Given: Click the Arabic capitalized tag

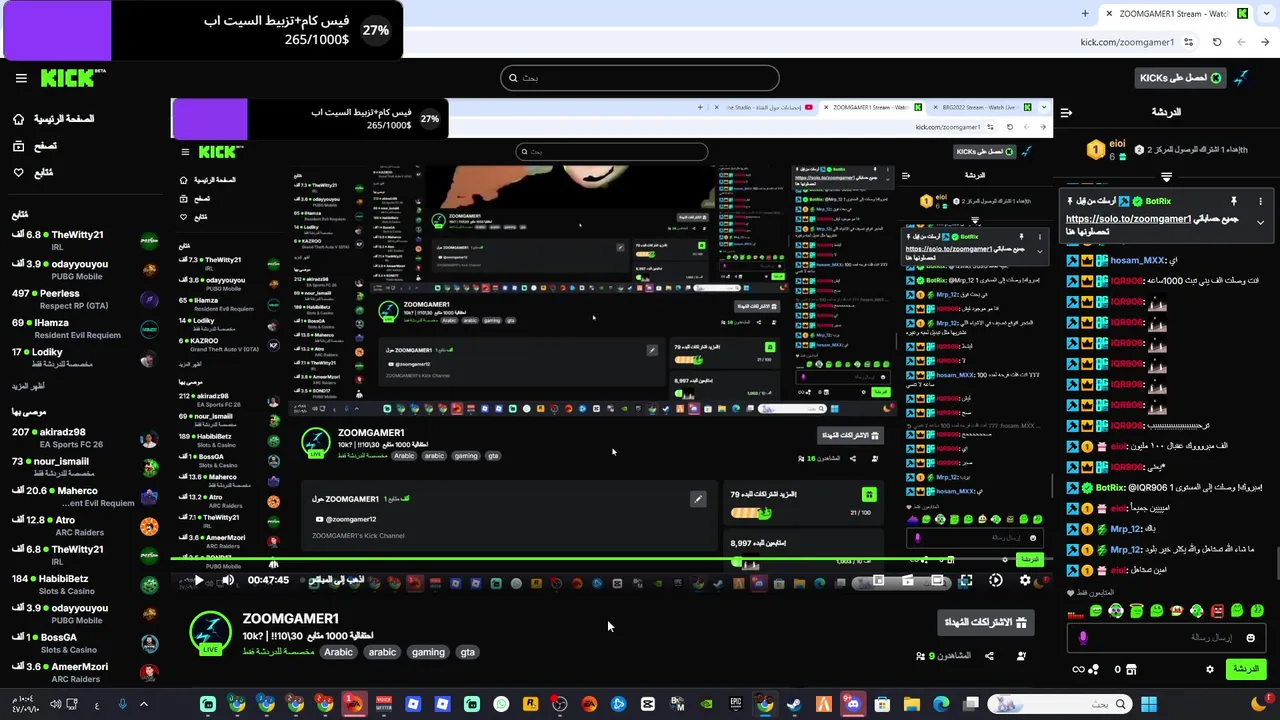Looking at the screenshot, I should pos(338,652).
